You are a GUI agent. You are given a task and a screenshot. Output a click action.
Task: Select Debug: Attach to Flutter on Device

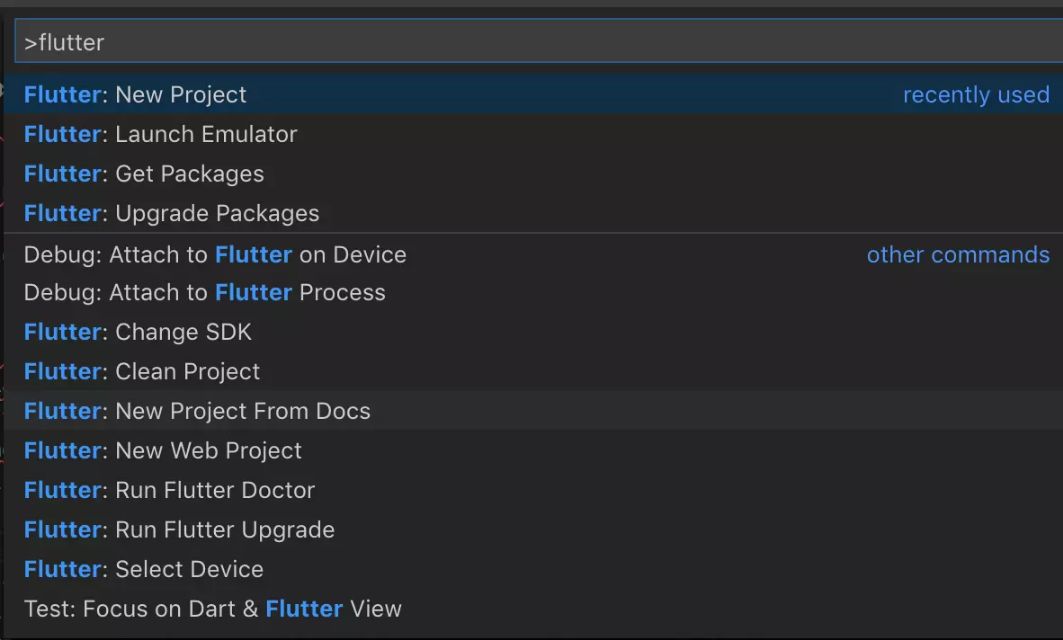[215, 255]
